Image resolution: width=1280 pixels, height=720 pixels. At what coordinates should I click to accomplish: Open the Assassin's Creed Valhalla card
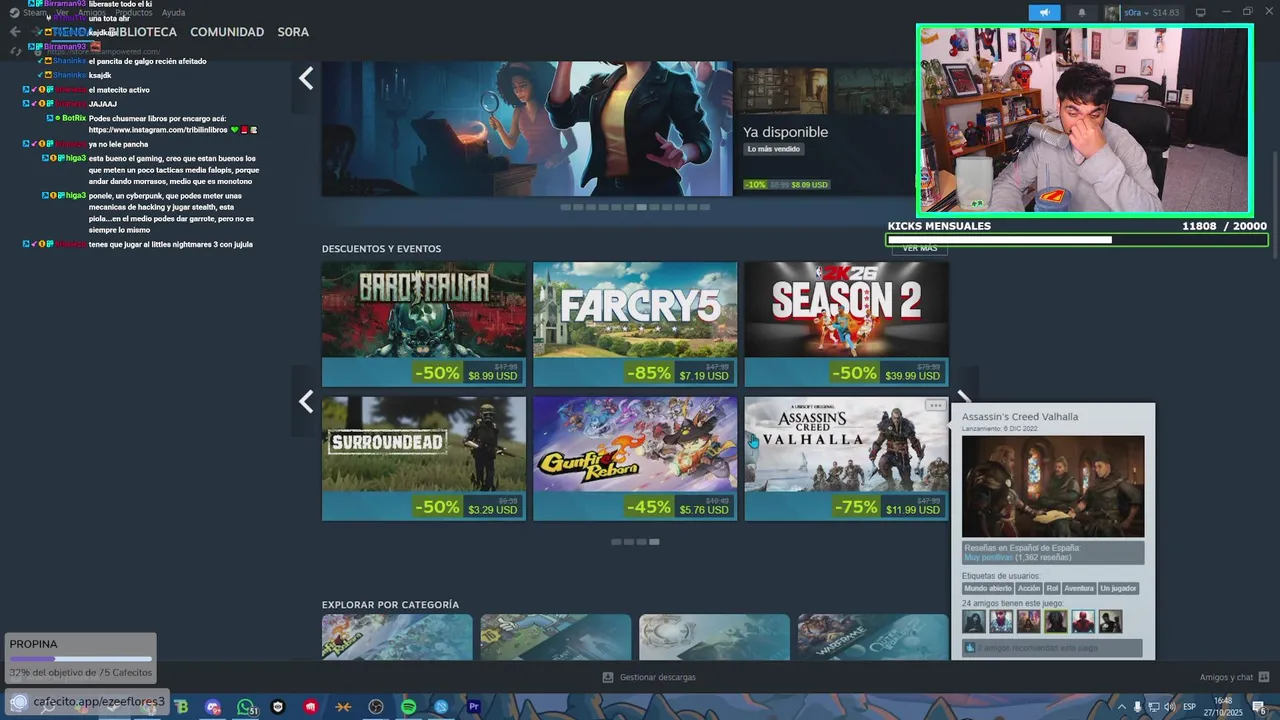[x=846, y=458]
